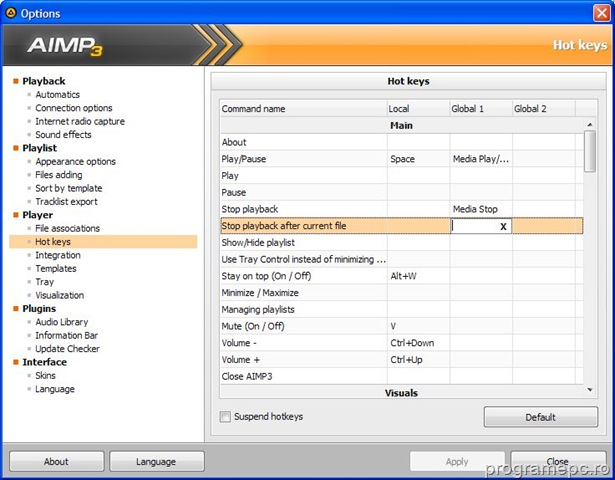Click the Media Stop hotkey cell
This screenshot has width=615, height=480.
pyautogui.click(x=481, y=209)
